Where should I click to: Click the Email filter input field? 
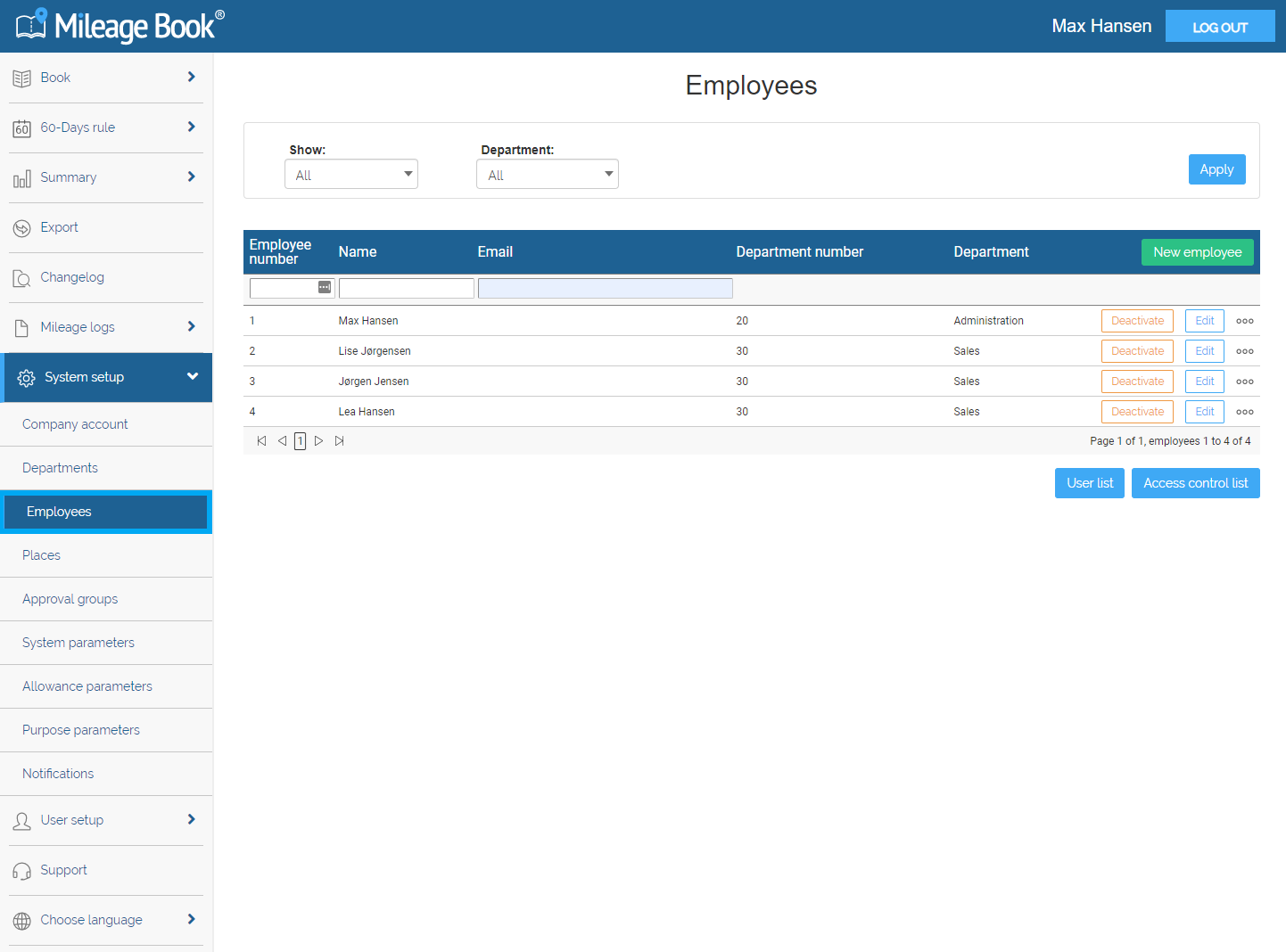(x=606, y=288)
